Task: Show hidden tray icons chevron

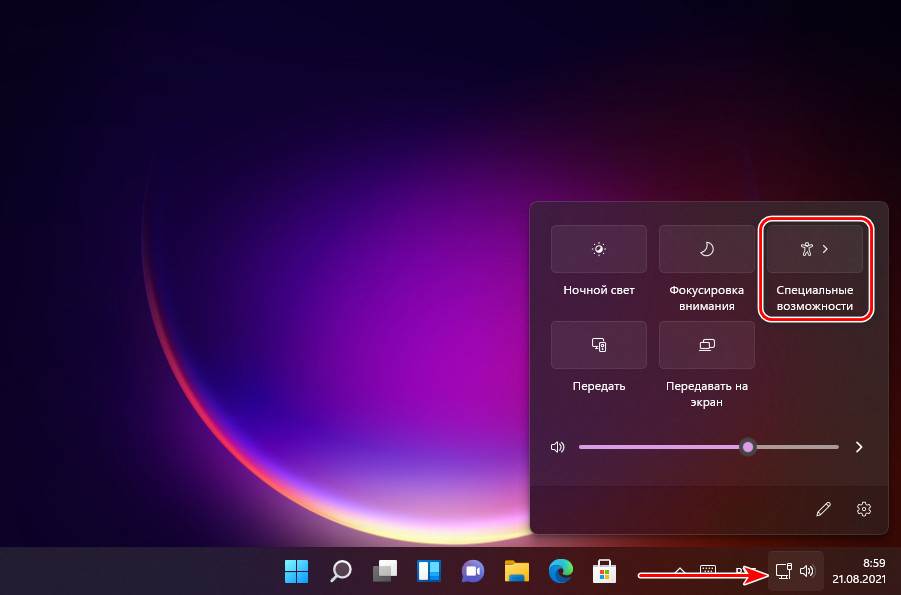Action: pyautogui.click(x=680, y=571)
